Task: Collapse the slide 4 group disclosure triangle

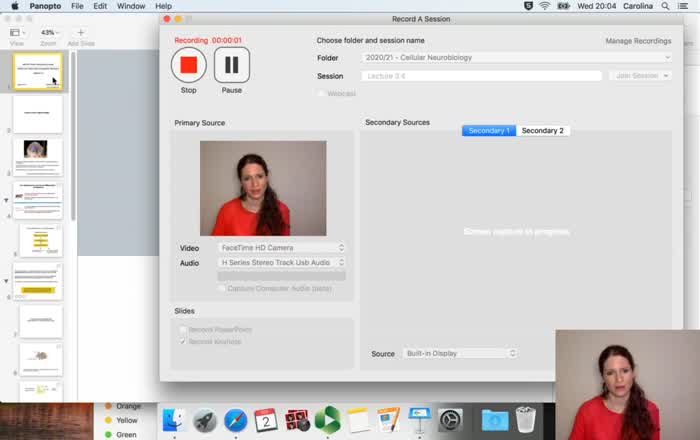Action: 6,200
